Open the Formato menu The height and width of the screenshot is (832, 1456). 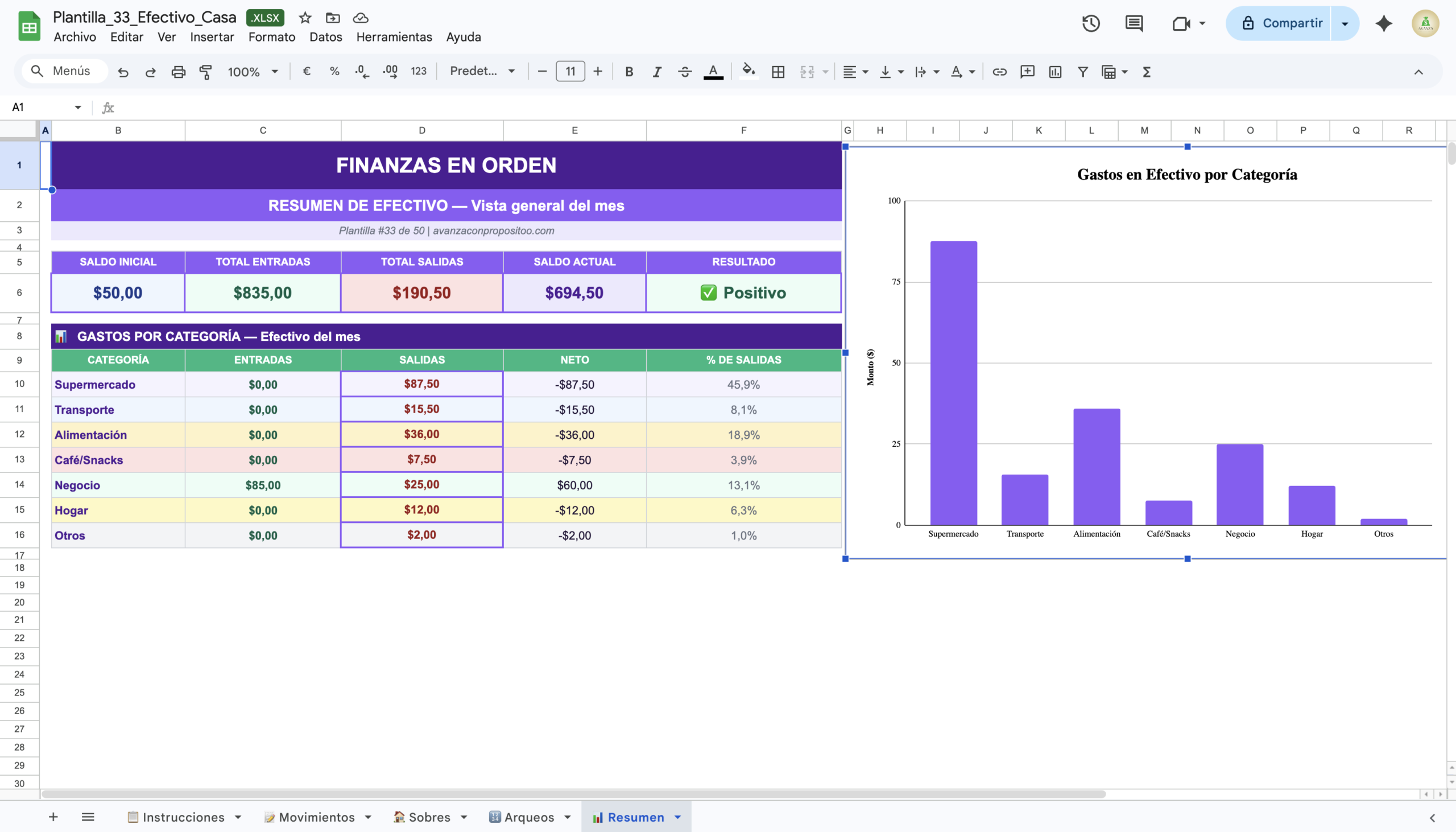[271, 36]
